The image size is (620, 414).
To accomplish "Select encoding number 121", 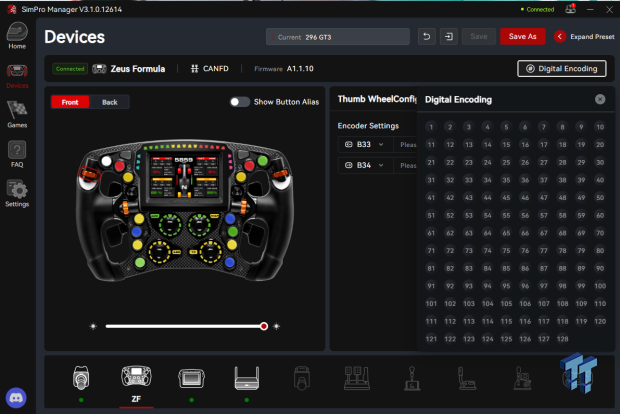I will (x=431, y=339).
